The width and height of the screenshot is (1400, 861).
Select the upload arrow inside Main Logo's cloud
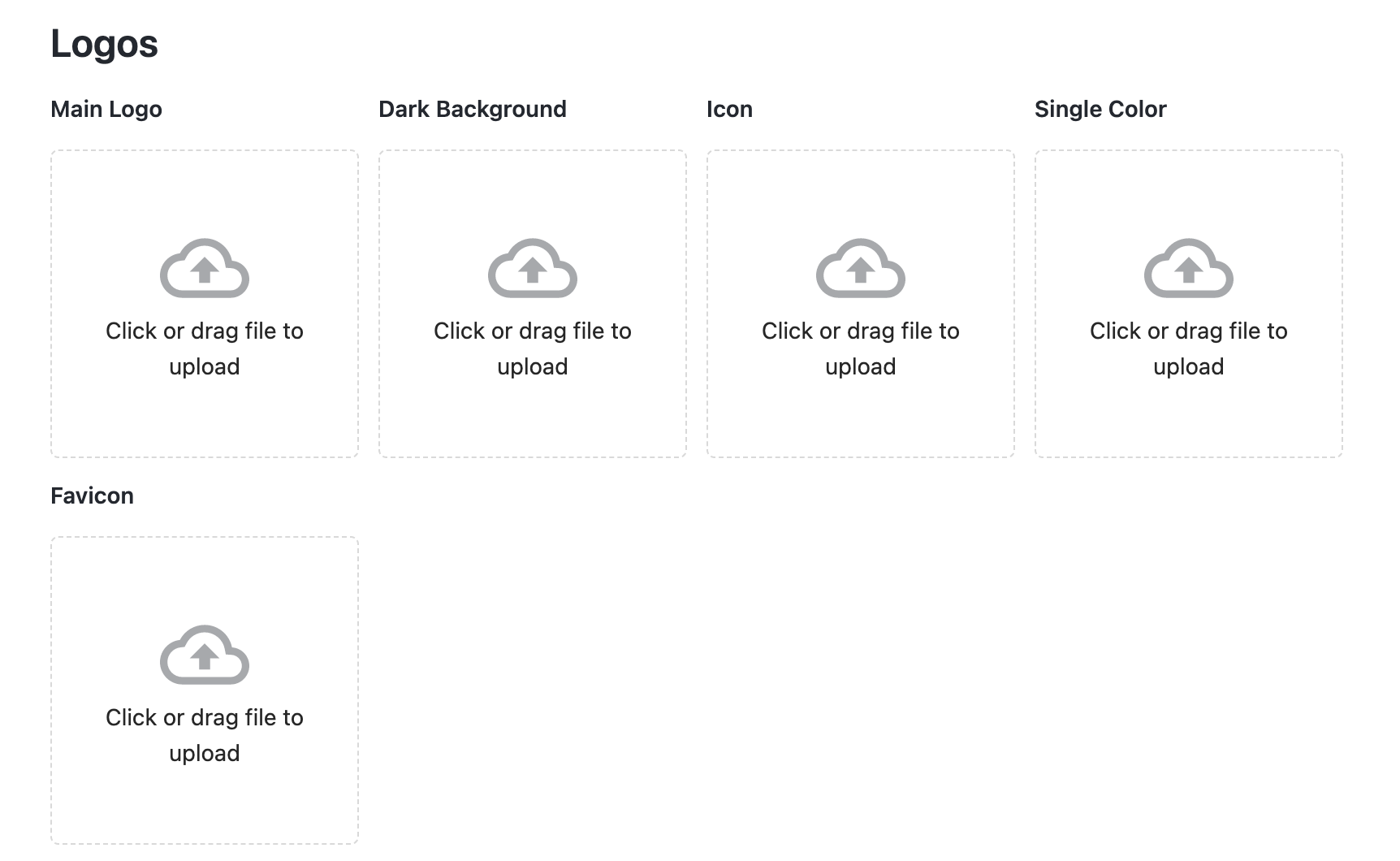pos(205,271)
